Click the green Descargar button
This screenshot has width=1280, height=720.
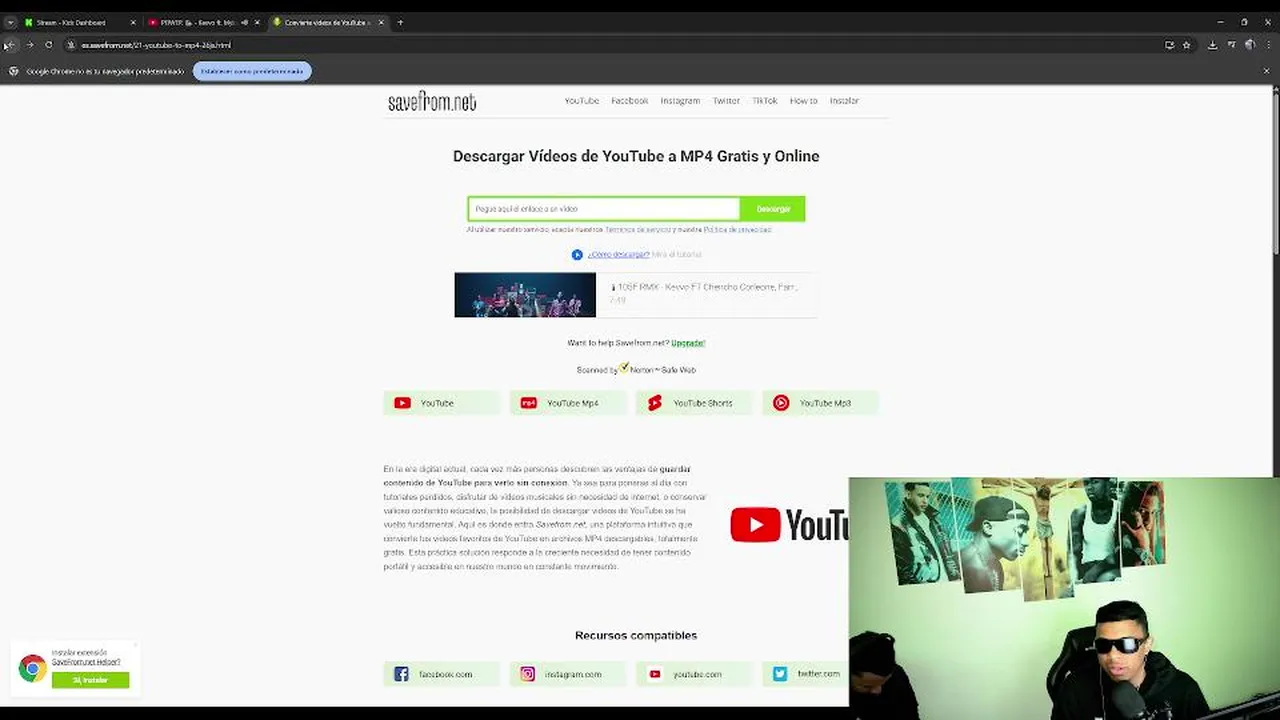(773, 209)
